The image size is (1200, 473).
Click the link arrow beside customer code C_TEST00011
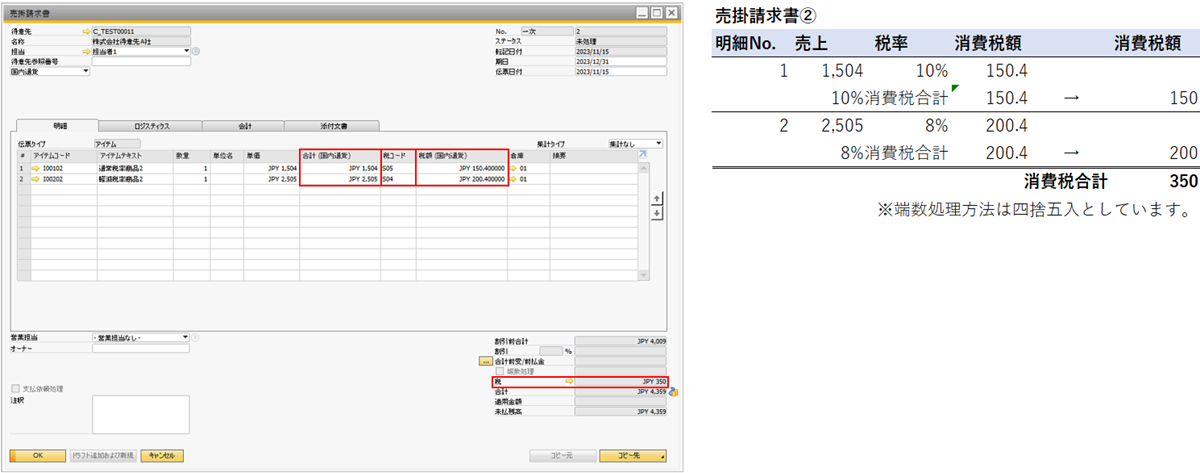pos(86,32)
